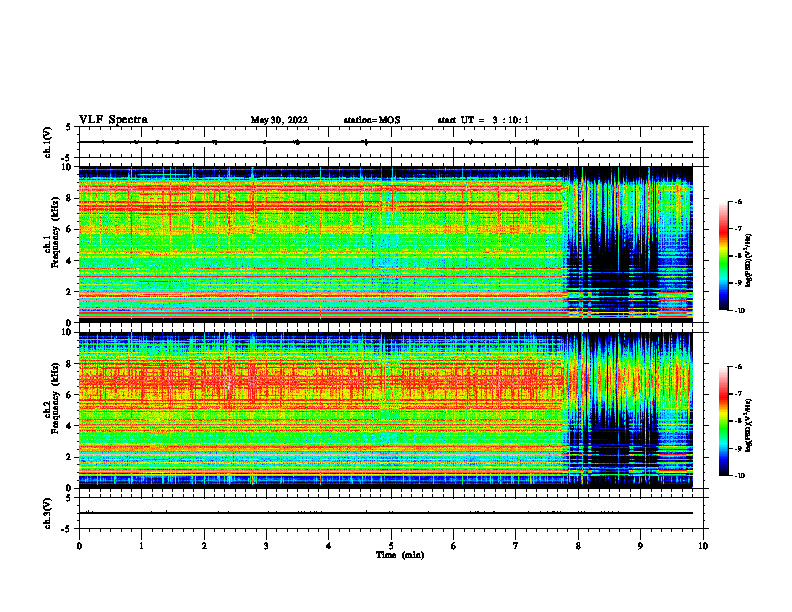Click the "station=MOS" header label
Viewport: 792px width, 612px height.
tap(372, 120)
